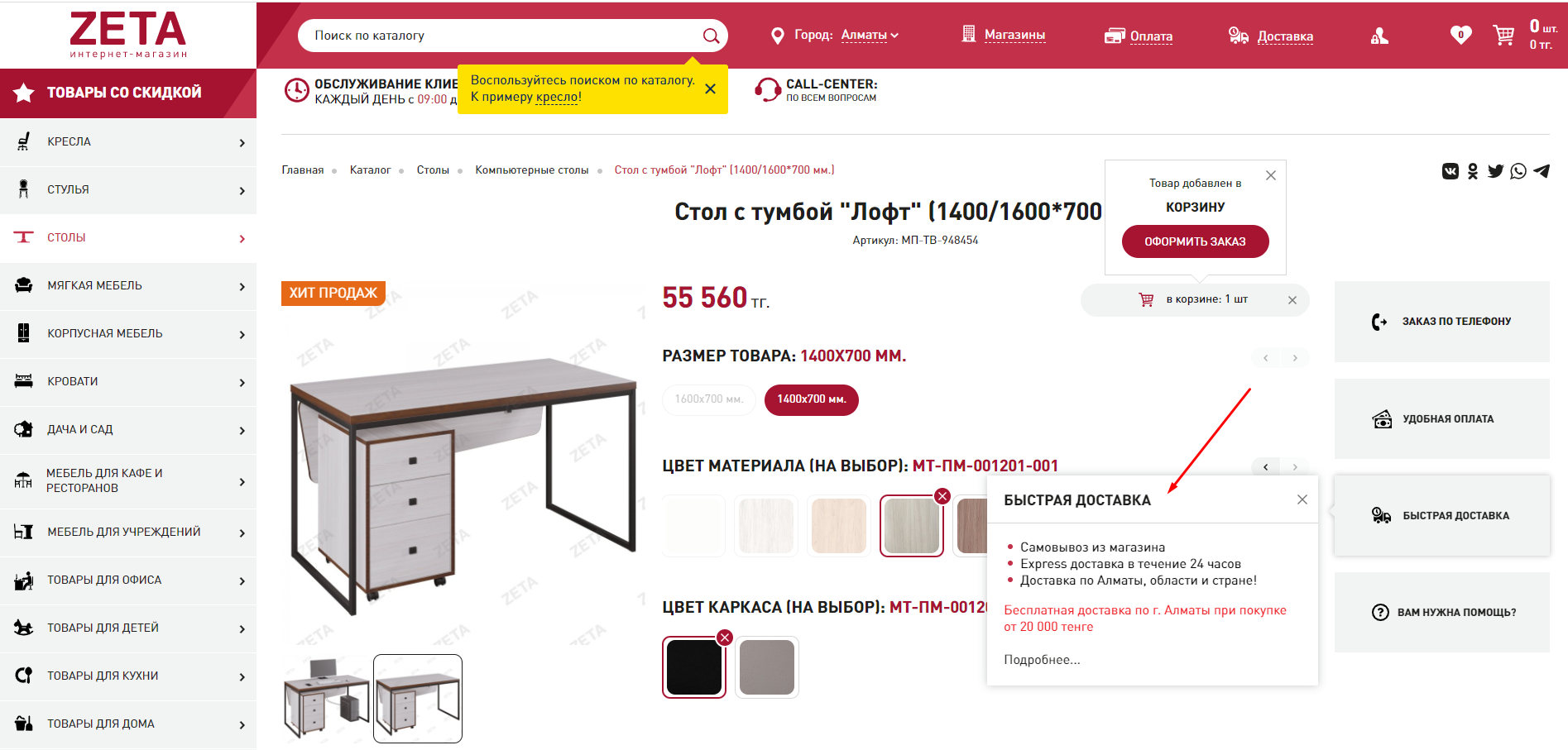Select the light beige wood material swatch

coord(839,526)
